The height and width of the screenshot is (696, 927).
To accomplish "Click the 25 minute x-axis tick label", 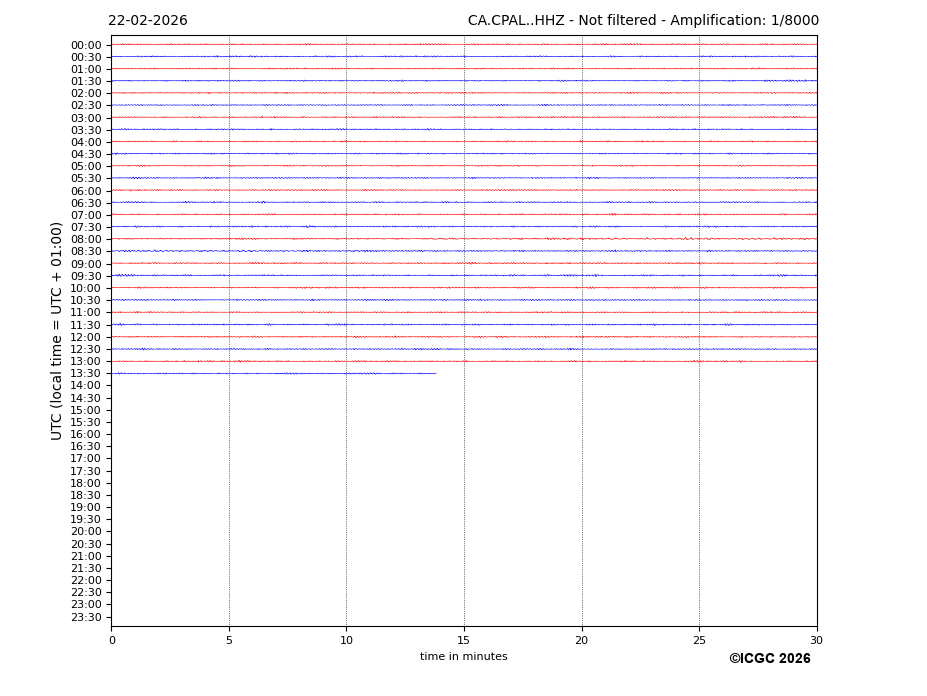I will pyautogui.click(x=699, y=640).
